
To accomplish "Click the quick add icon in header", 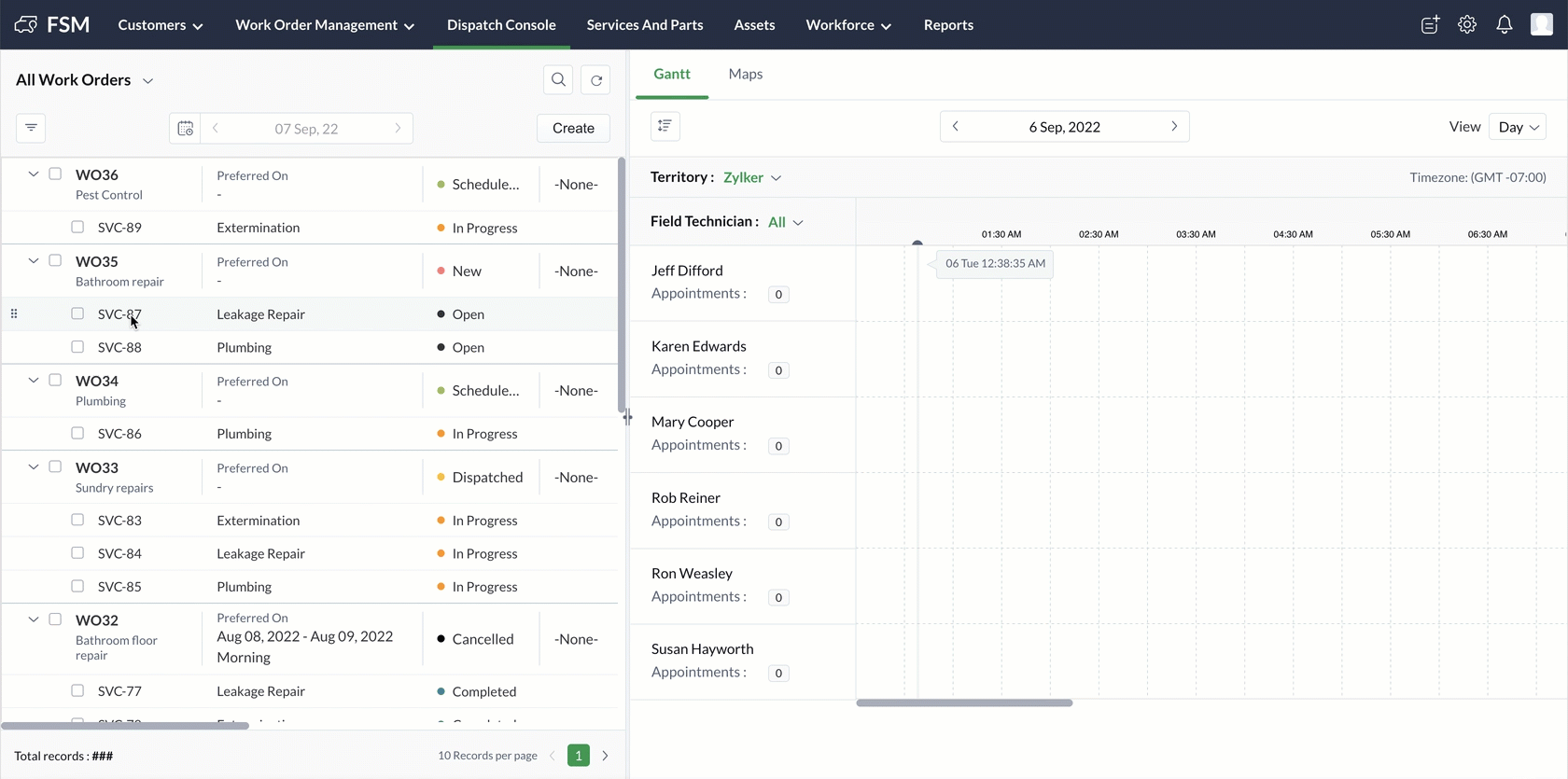I will pos(1430,25).
